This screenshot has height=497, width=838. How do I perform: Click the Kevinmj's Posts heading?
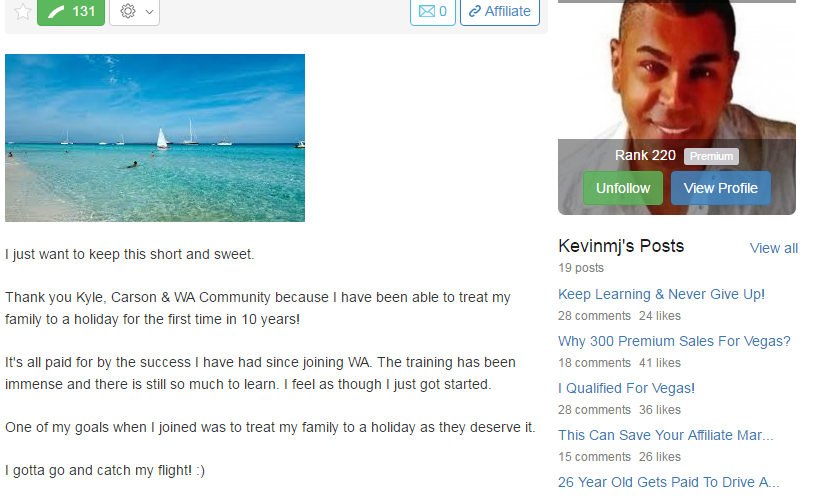pos(621,246)
